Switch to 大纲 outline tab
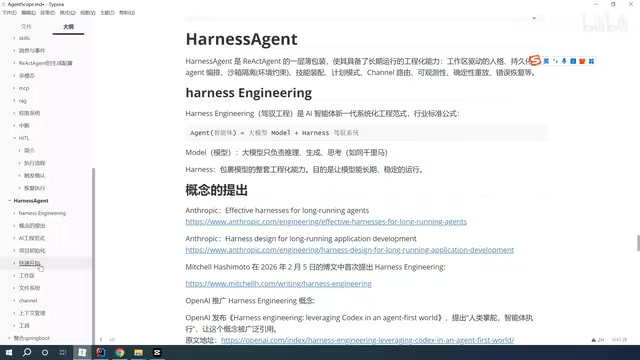640x360 pixels. [x=68, y=27]
